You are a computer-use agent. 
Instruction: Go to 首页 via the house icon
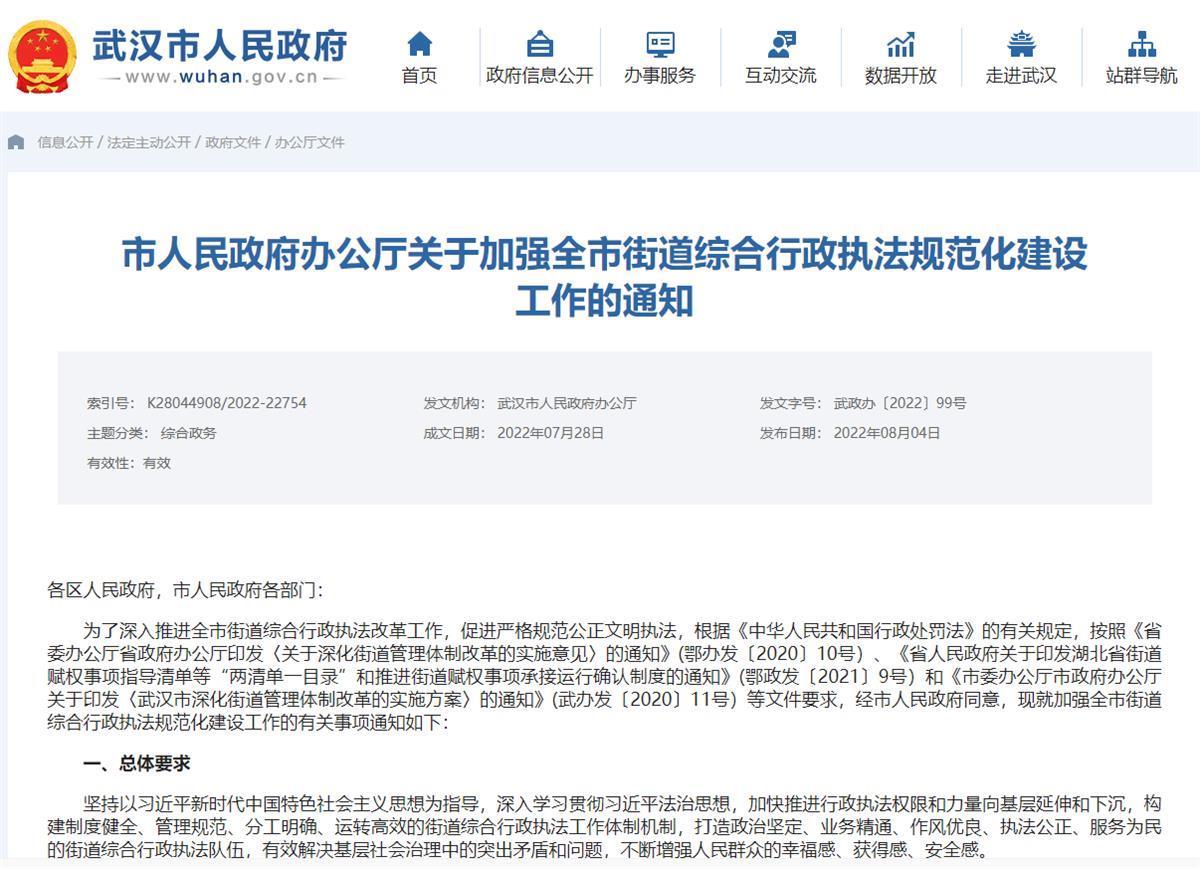[419, 44]
